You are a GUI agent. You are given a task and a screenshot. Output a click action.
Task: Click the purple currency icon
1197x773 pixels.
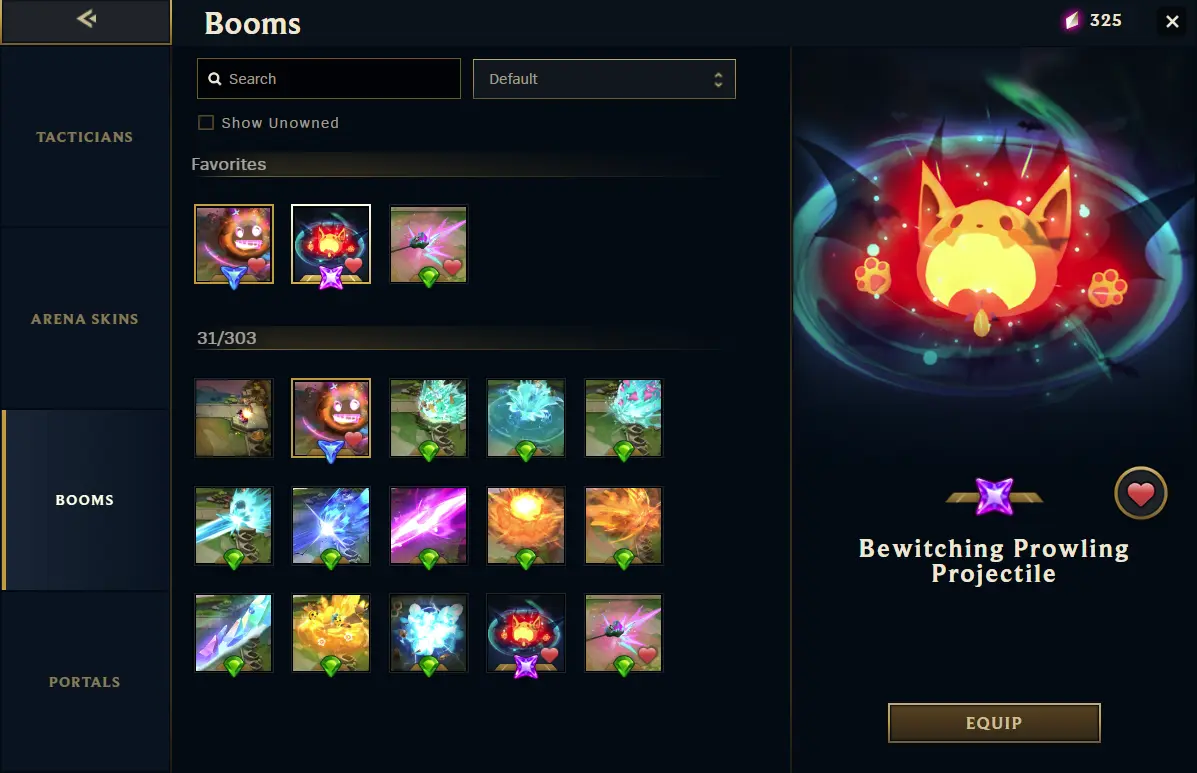(1073, 21)
